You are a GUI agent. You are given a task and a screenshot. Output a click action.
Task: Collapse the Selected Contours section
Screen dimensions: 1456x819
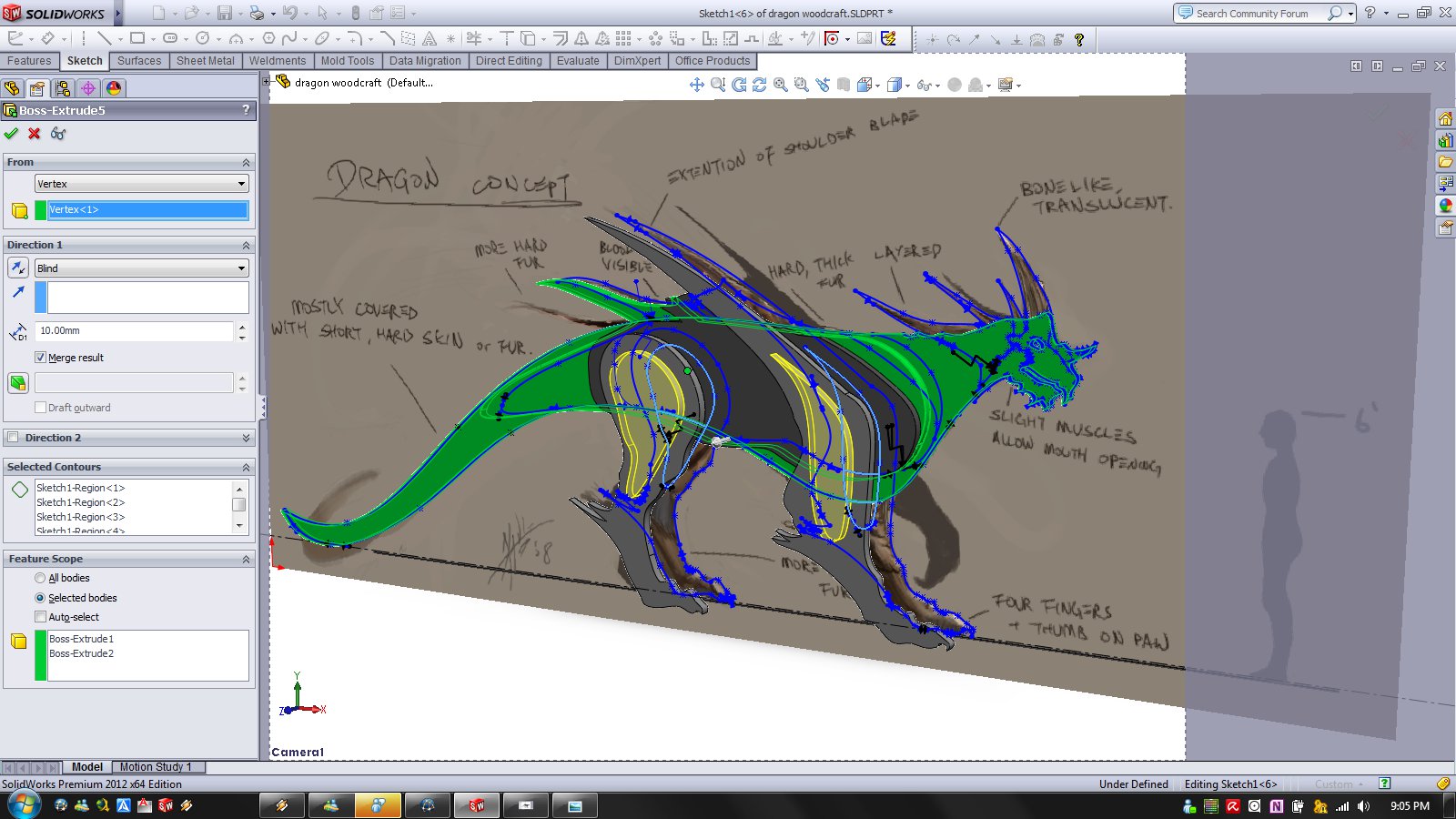tap(246, 467)
